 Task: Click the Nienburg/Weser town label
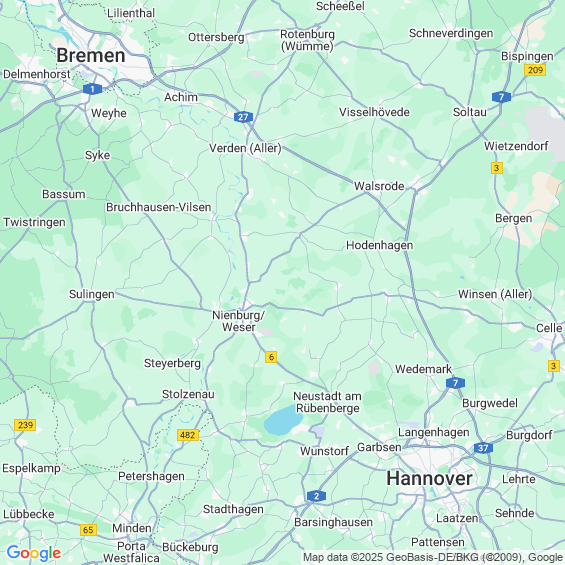tap(239, 321)
